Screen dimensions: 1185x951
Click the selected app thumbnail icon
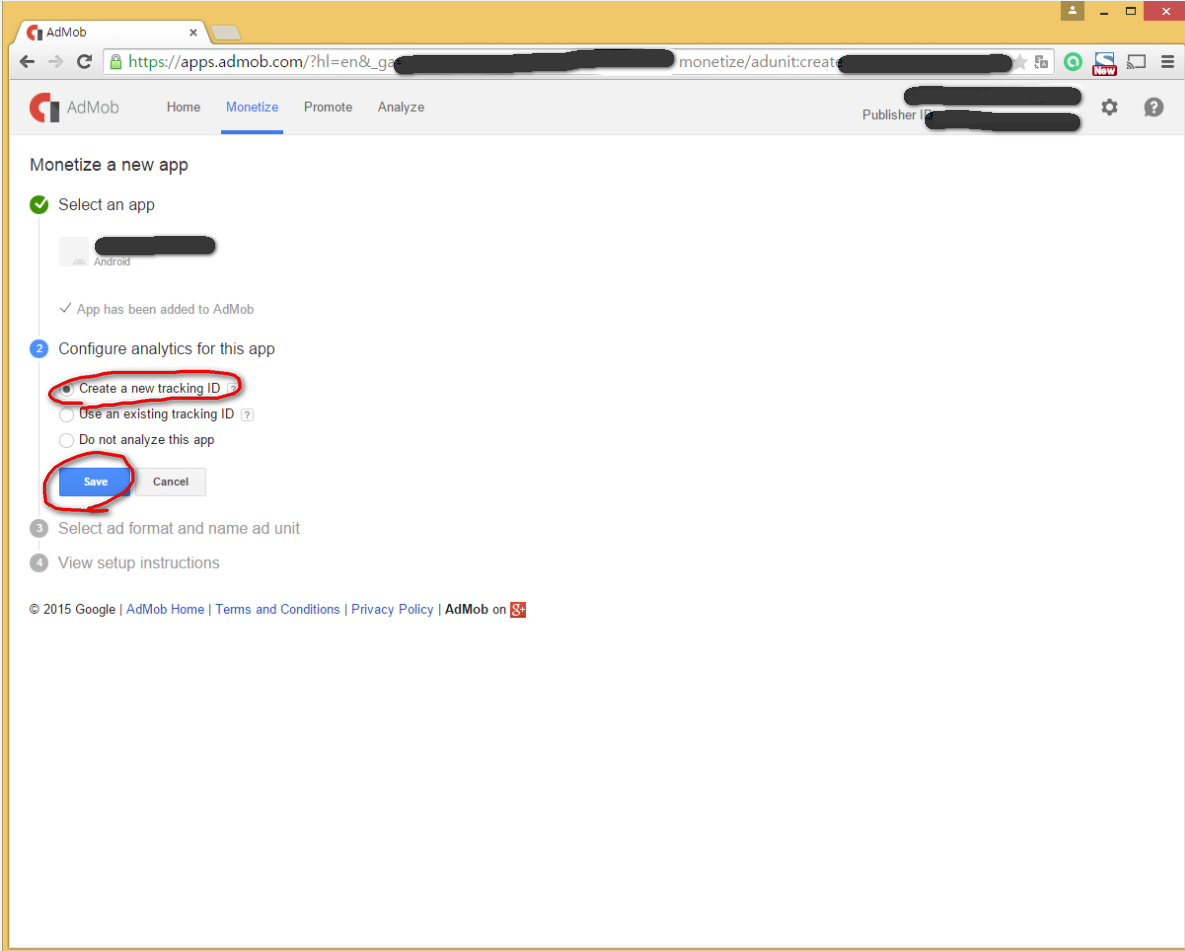74,251
